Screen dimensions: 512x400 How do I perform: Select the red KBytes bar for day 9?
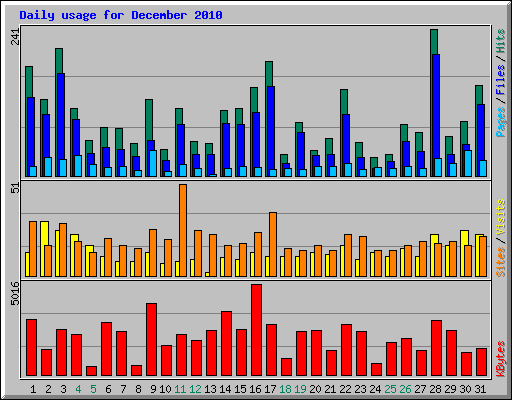(151, 340)
